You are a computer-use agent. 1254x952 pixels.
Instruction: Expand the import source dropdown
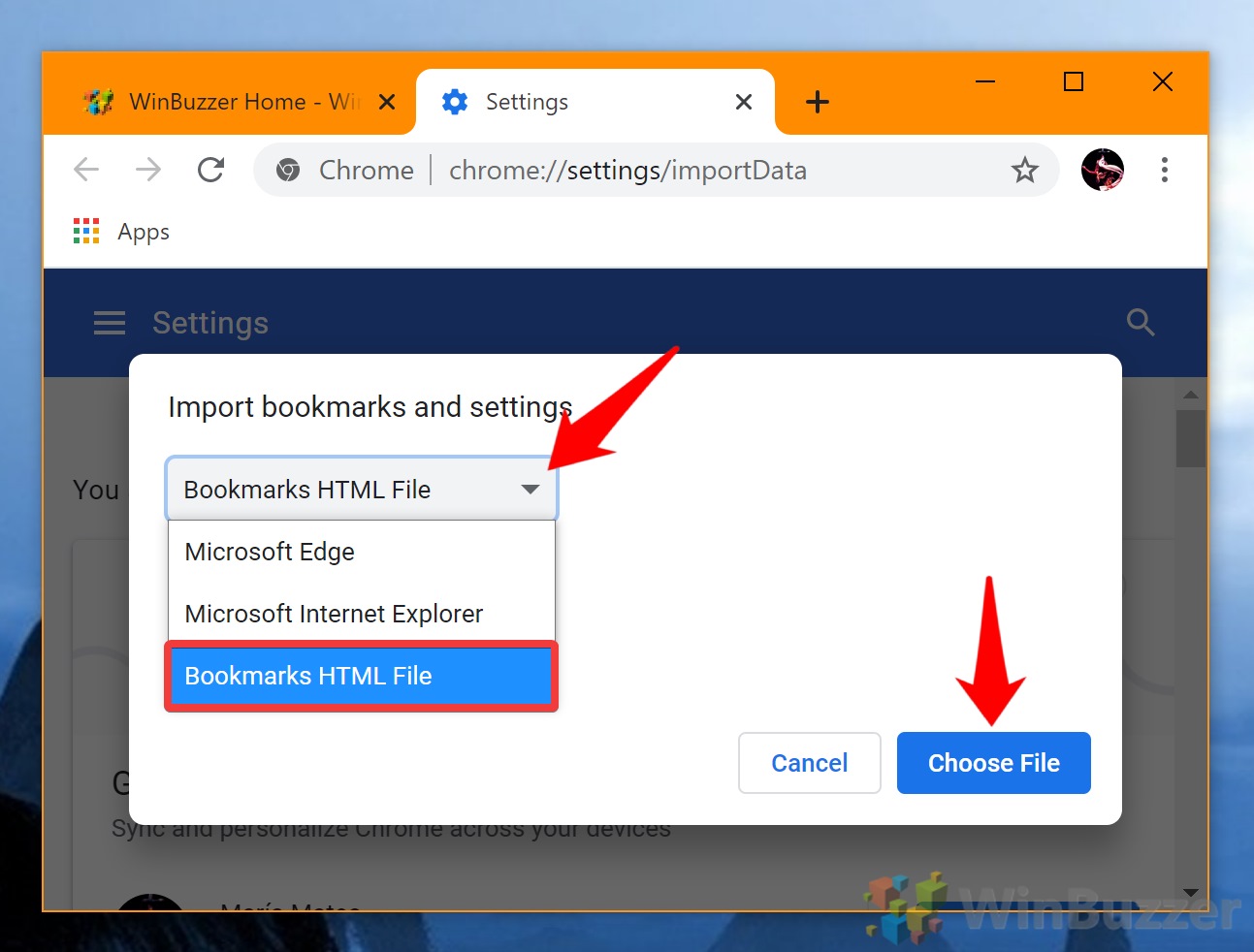coord(362,490)
